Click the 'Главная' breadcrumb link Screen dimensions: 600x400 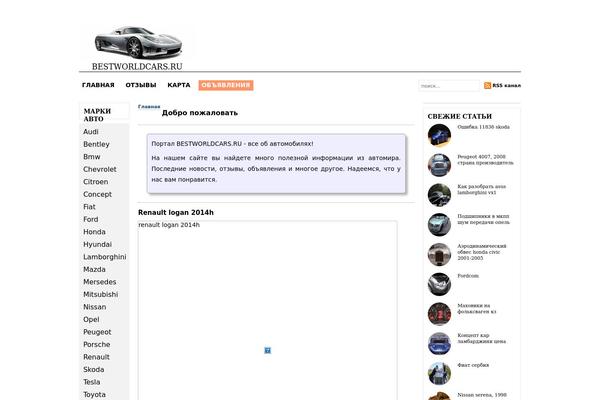tap(149, 106)
